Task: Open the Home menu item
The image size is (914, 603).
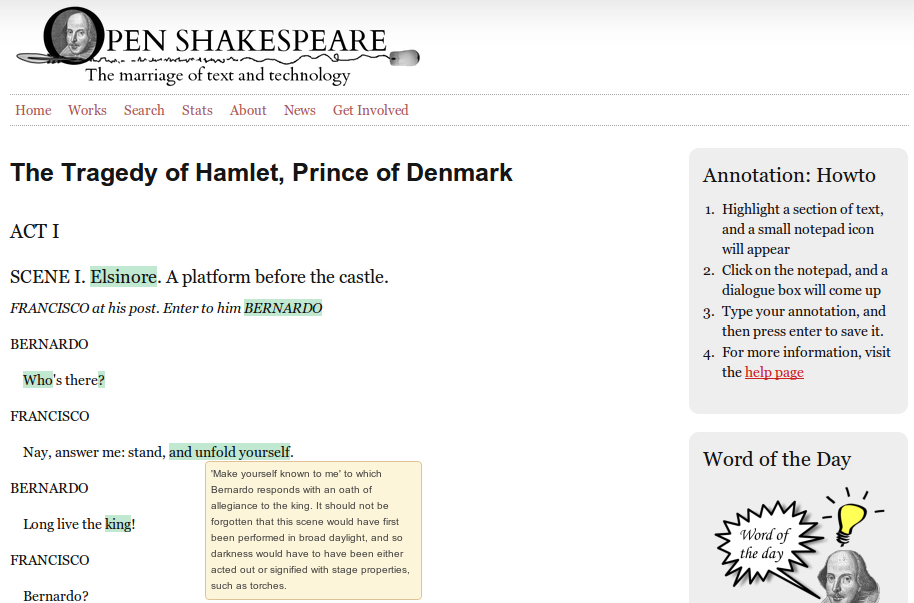Action: [x=33, y=110]
